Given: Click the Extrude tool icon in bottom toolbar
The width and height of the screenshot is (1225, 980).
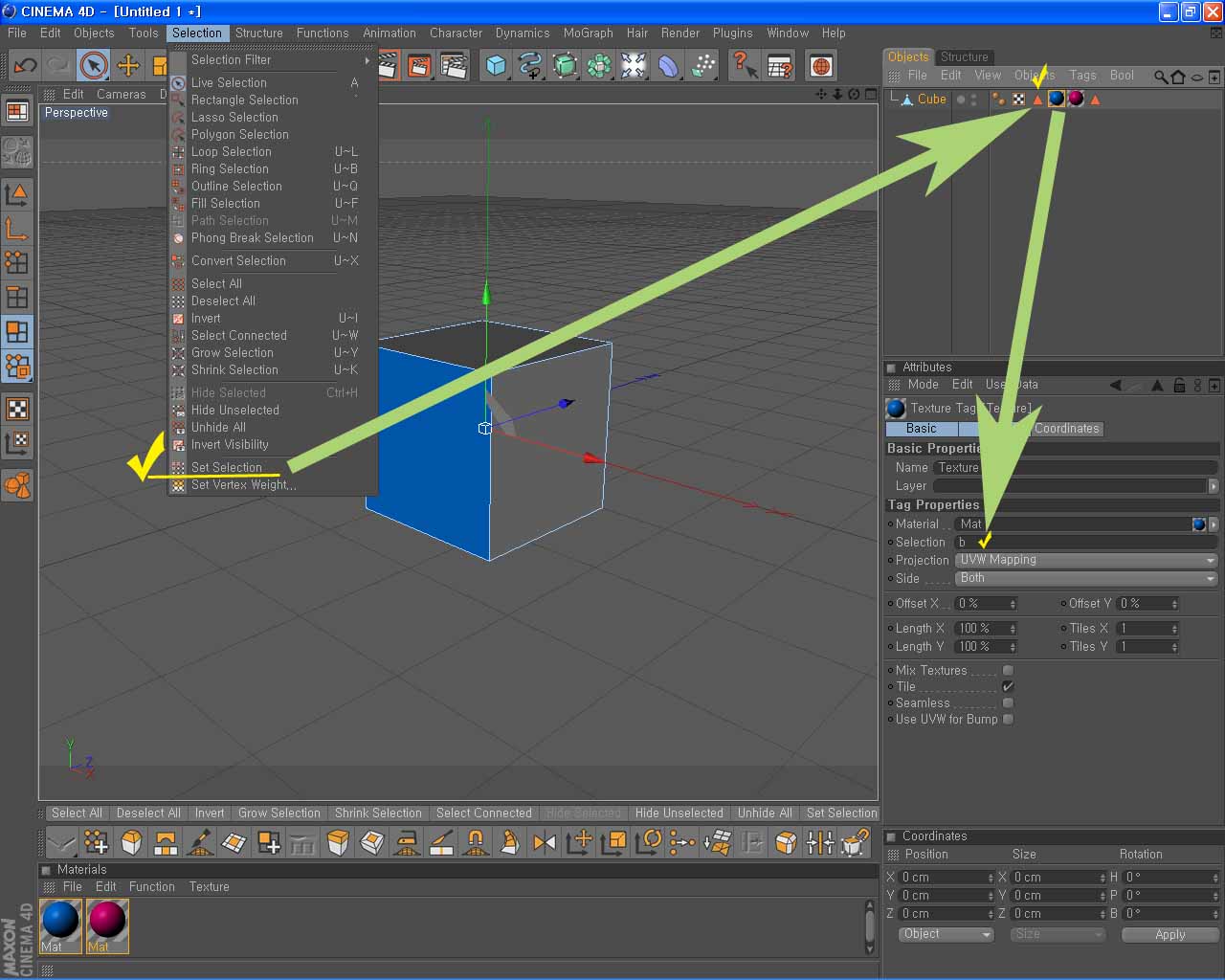Looking at the screenshot, I should click(338, 842).
